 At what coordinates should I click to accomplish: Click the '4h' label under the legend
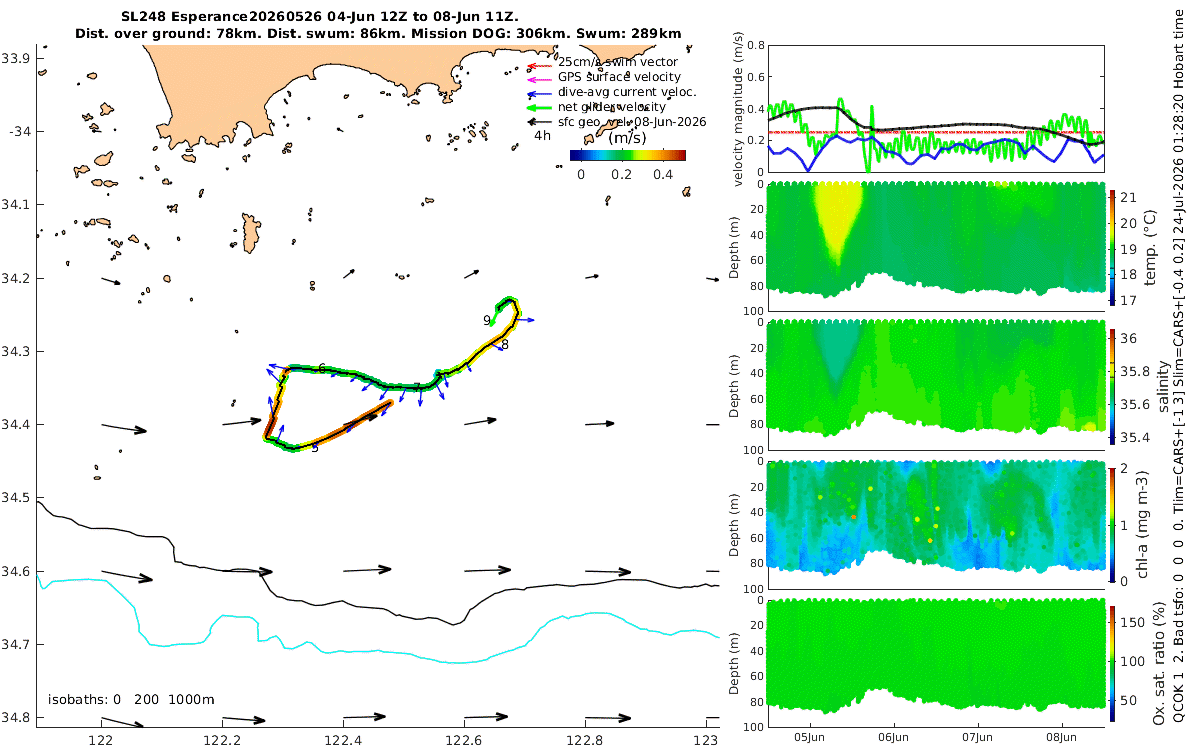542,135
